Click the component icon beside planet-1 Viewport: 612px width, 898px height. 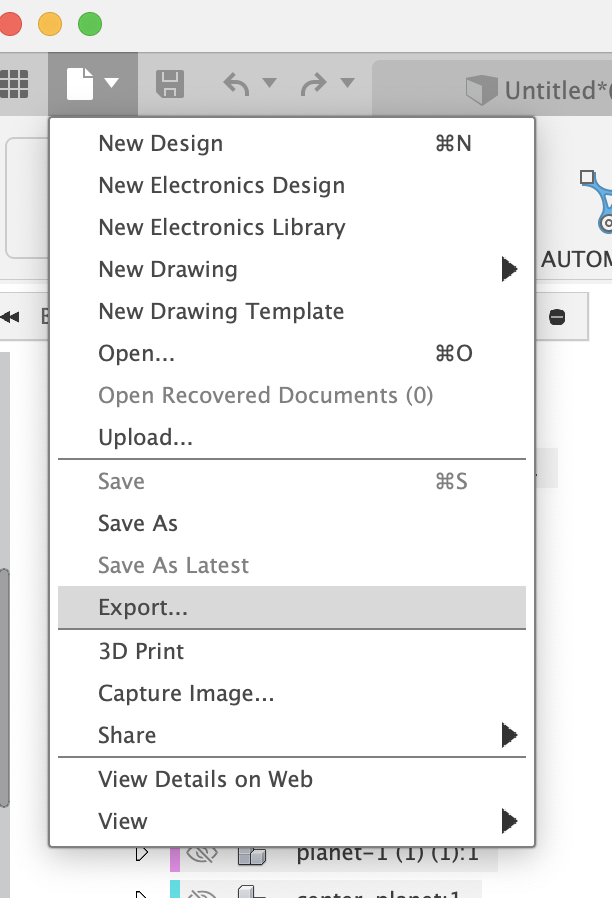251,855
